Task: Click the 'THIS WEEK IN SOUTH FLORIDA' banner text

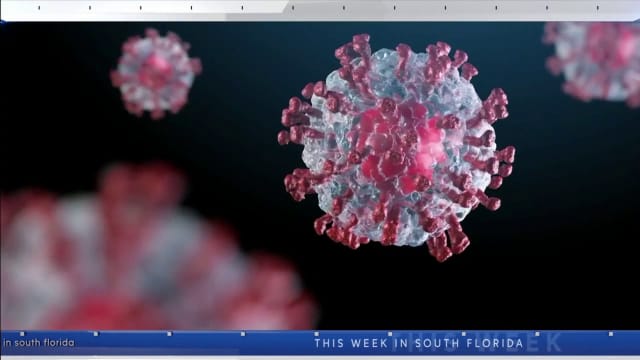Action: tap(419, 343)
